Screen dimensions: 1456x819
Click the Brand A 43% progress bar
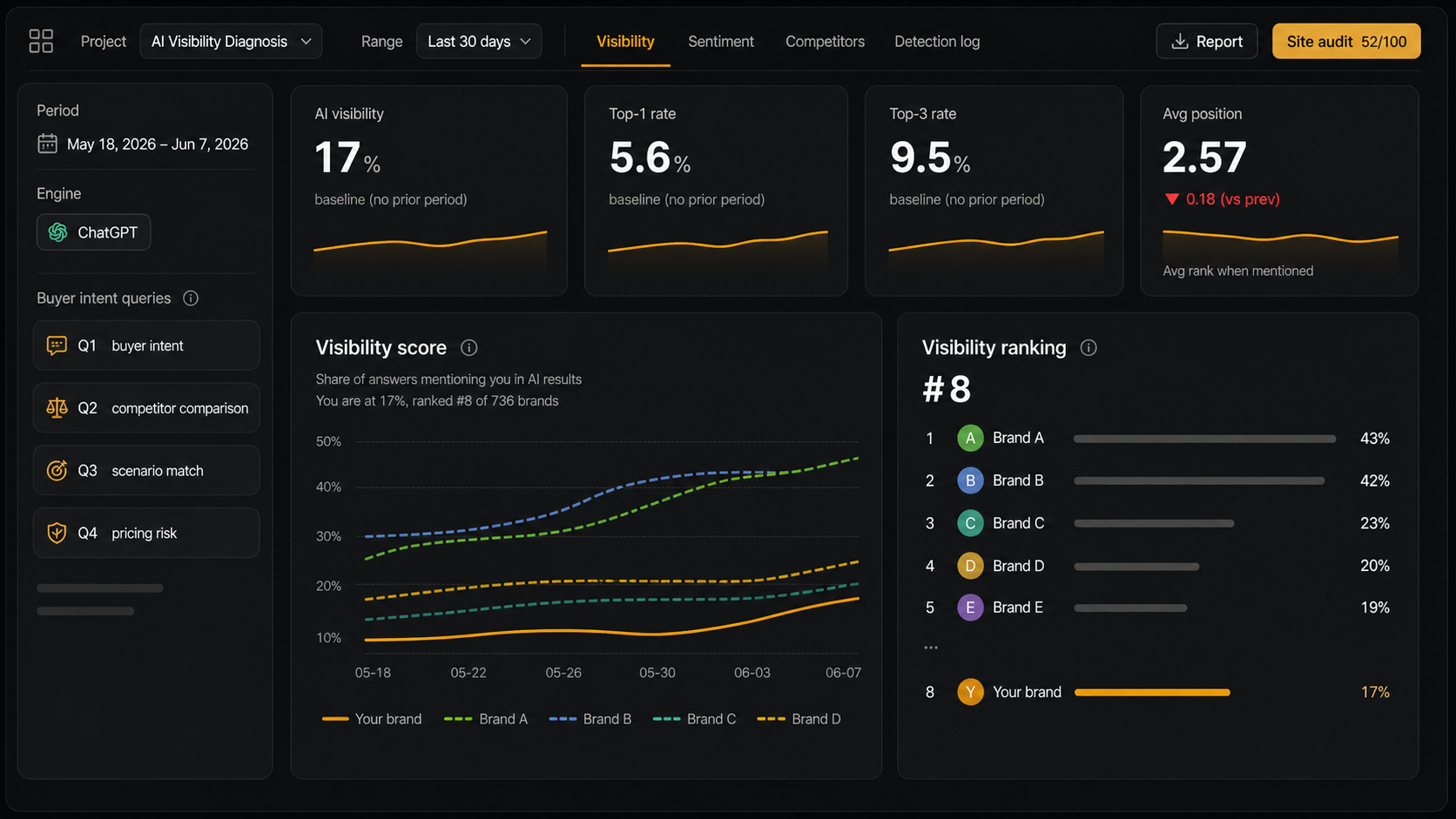point(1205,439)
